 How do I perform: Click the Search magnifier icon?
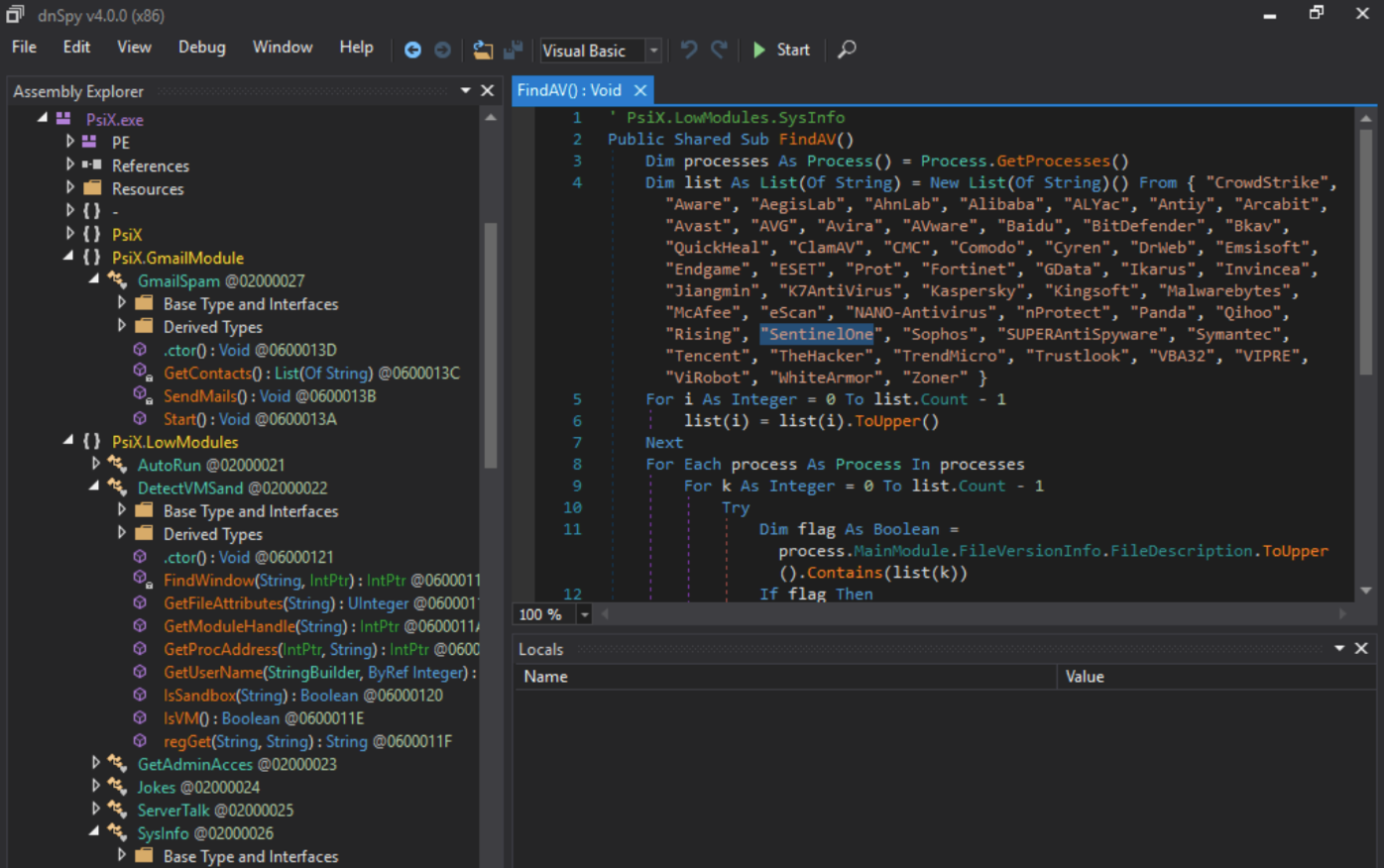[847, 50]
